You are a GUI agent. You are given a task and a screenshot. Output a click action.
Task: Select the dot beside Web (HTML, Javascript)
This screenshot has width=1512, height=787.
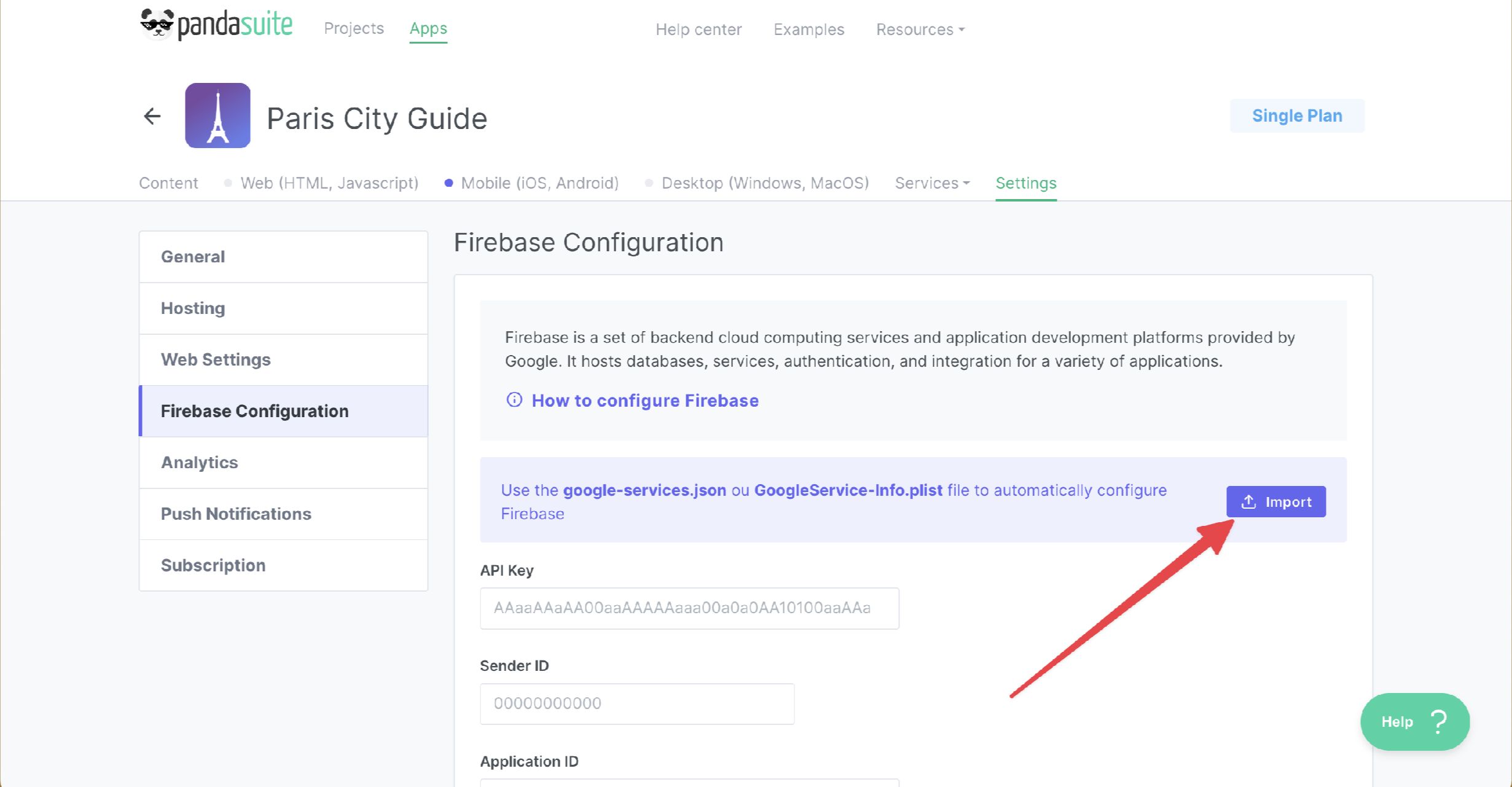pyautogui.click(x=228, y=182)
